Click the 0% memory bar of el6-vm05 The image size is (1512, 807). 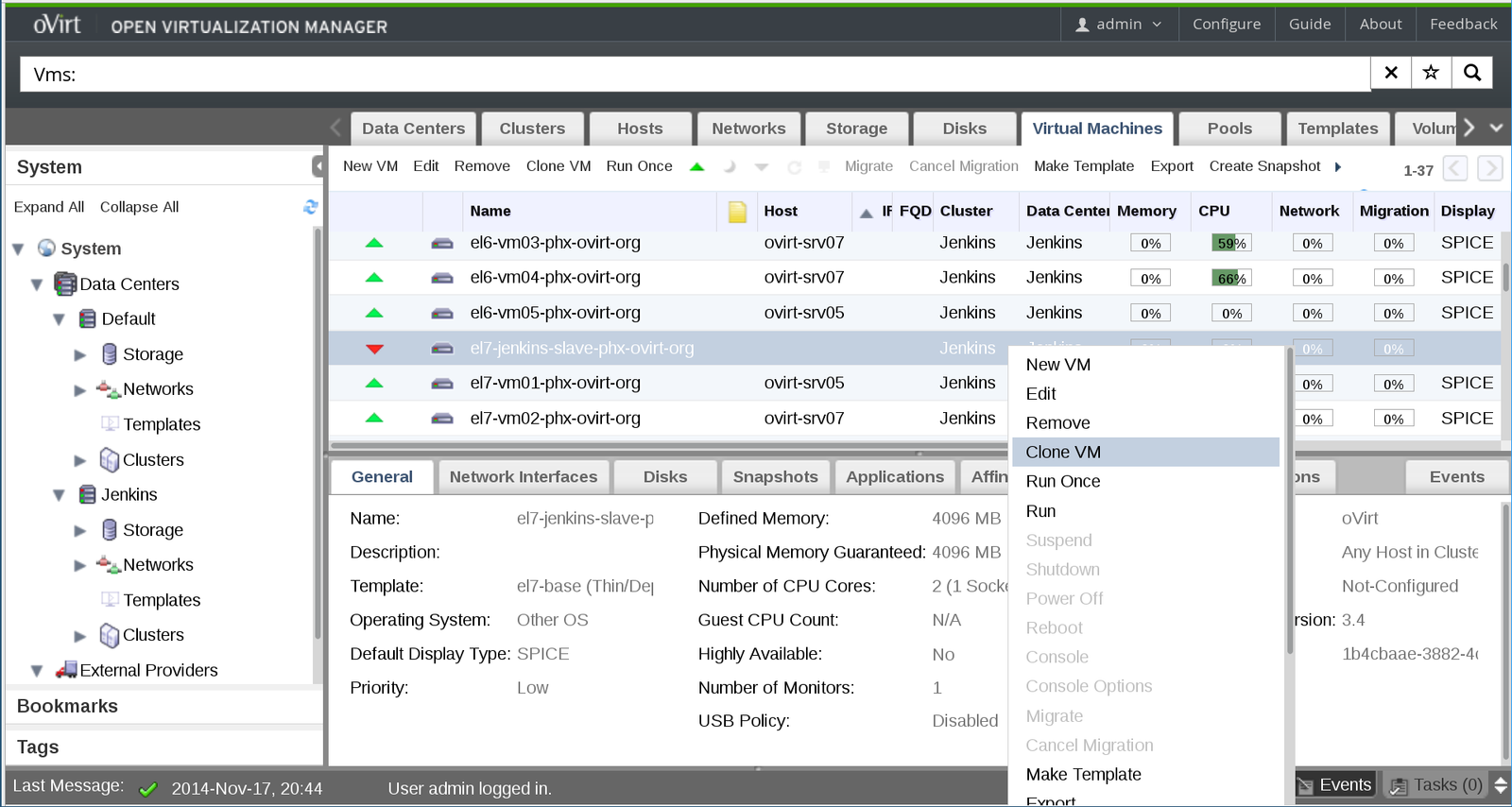tap(1150, 313)
